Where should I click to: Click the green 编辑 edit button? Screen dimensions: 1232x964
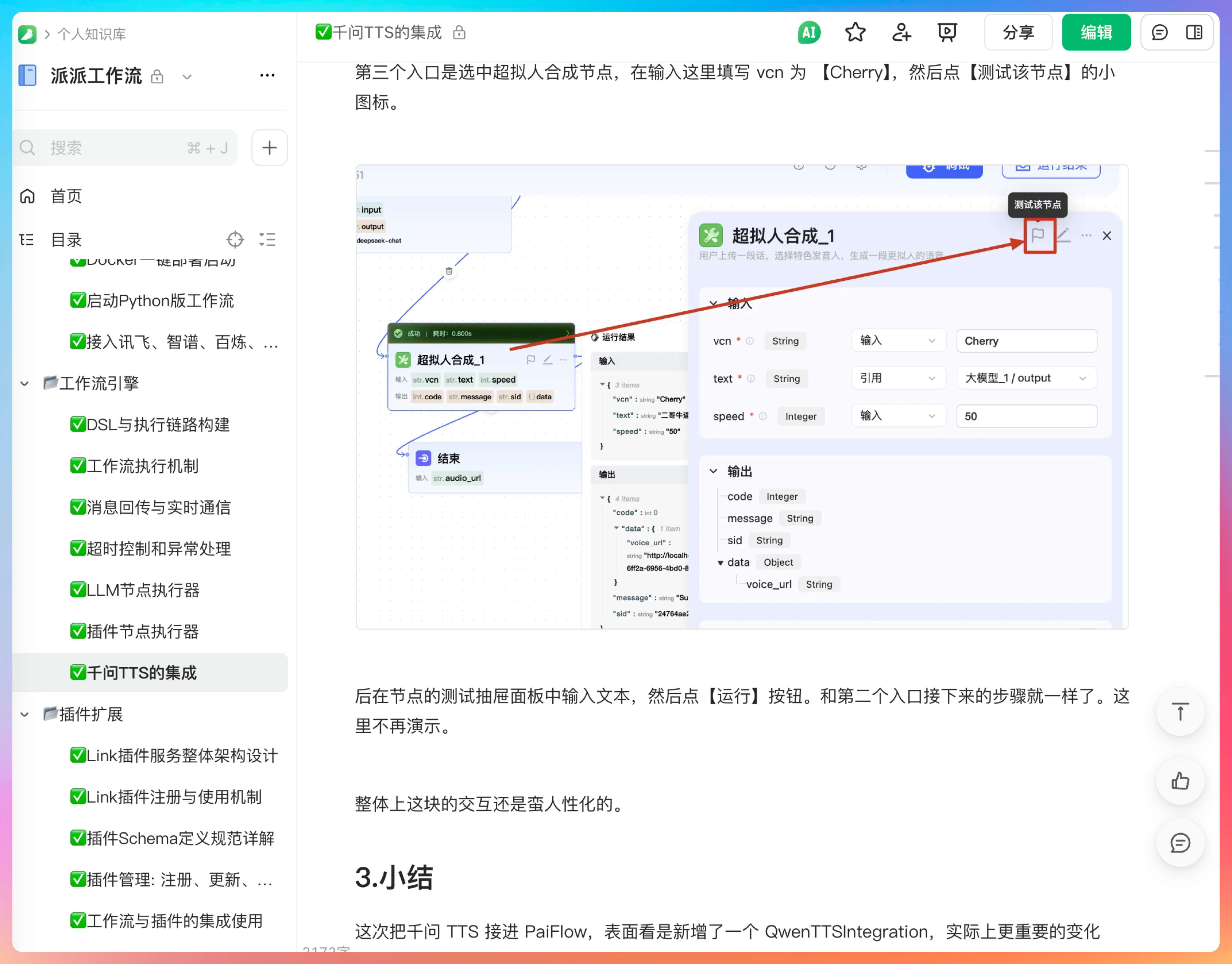click(1096, 33)
